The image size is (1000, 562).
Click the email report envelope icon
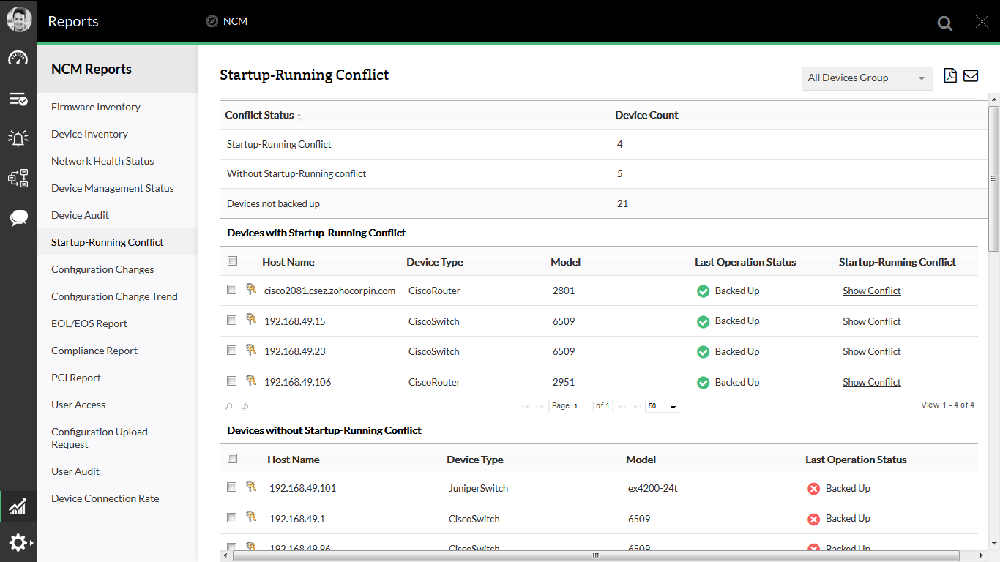point(970,76)
